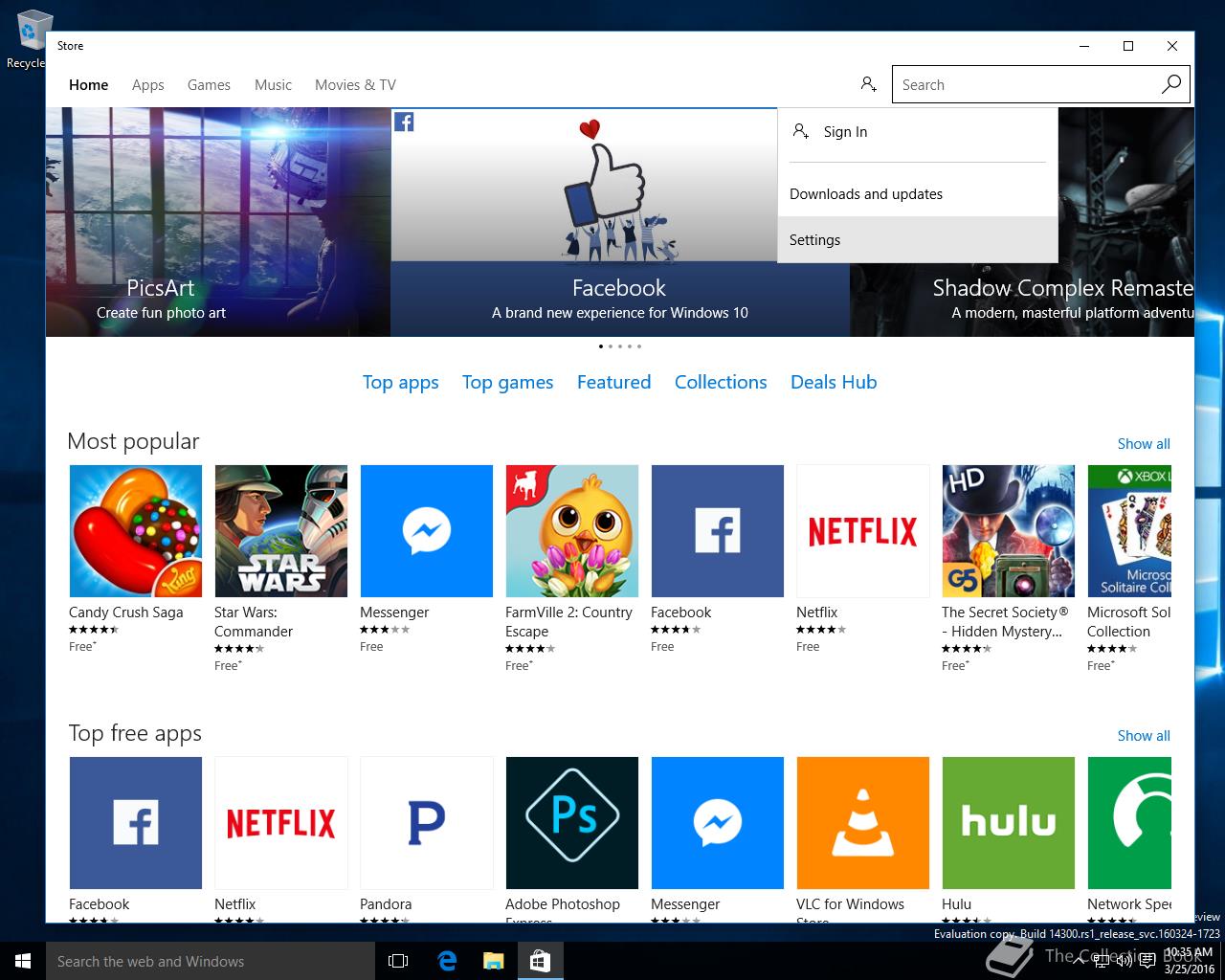The image size is (1225, 980).
Task: Switch to the Games tab
Action: click(209, 84)
